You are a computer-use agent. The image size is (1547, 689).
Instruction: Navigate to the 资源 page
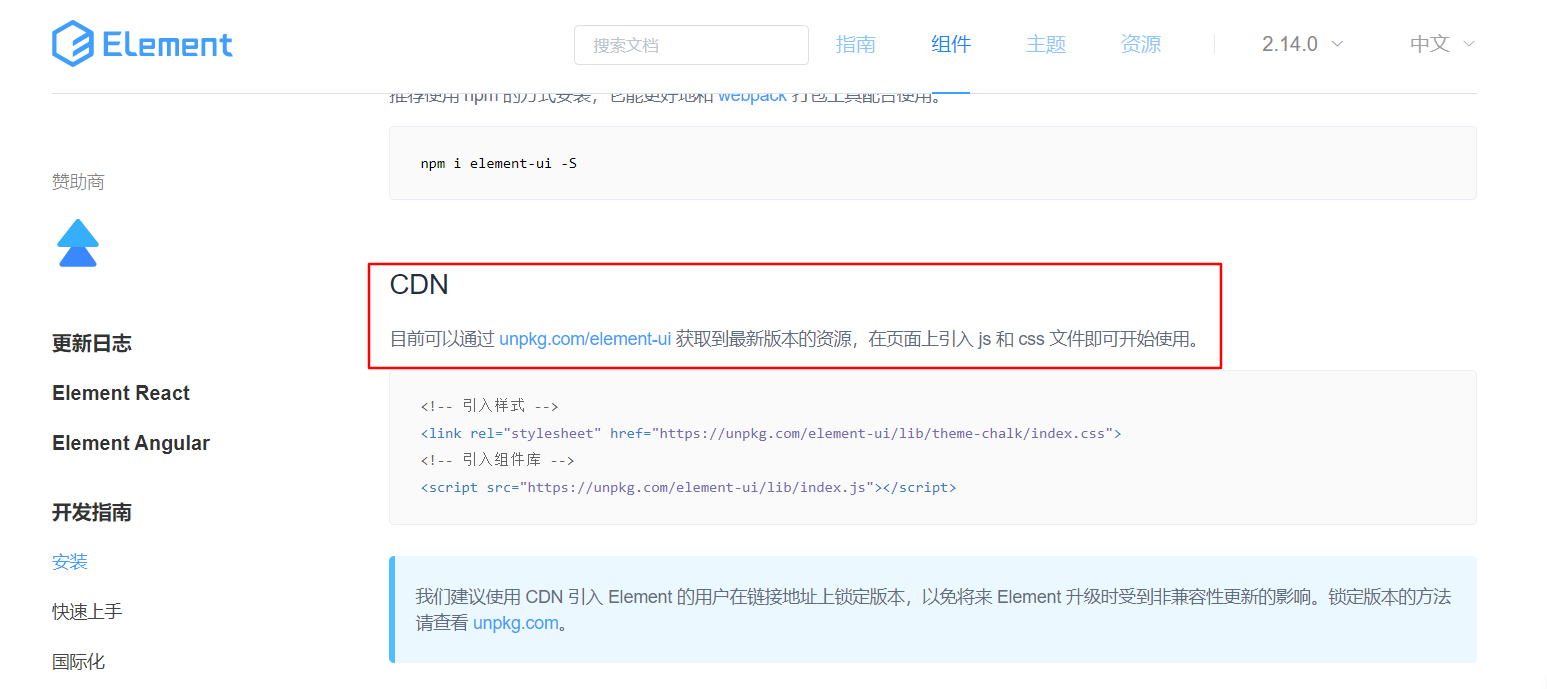pos(1139,44)
